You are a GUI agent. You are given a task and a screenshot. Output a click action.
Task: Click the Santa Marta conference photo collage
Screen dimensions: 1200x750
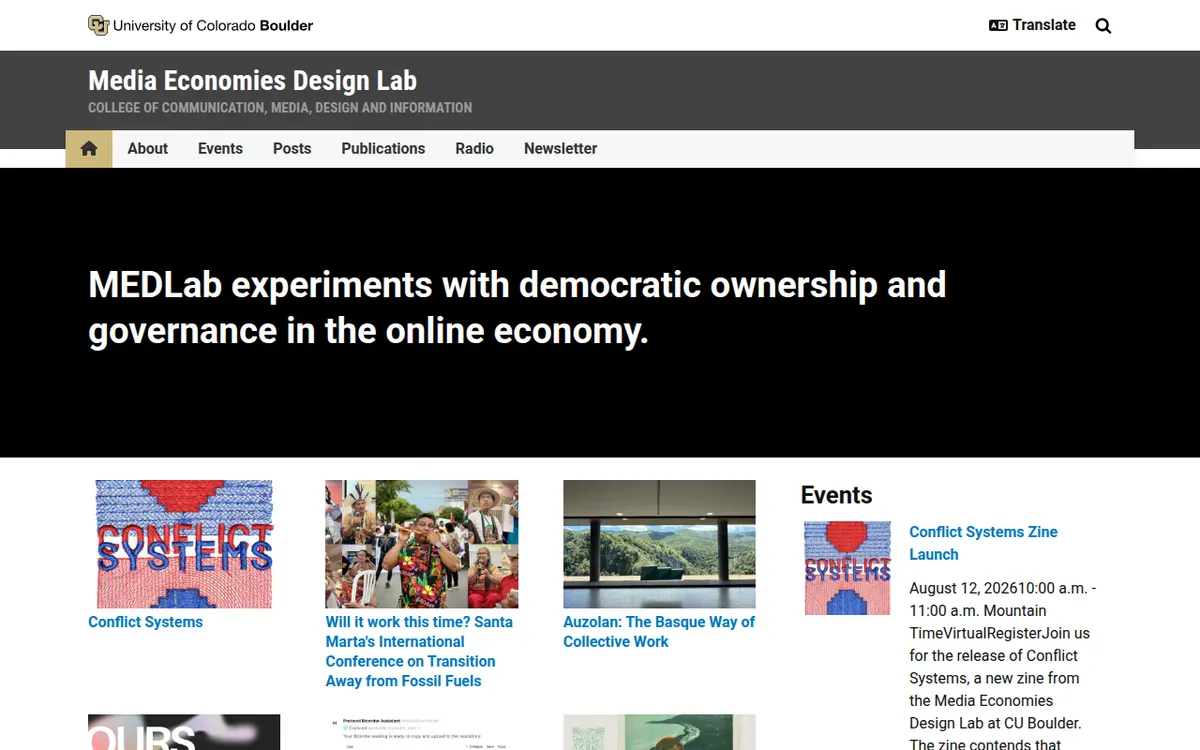422,544
